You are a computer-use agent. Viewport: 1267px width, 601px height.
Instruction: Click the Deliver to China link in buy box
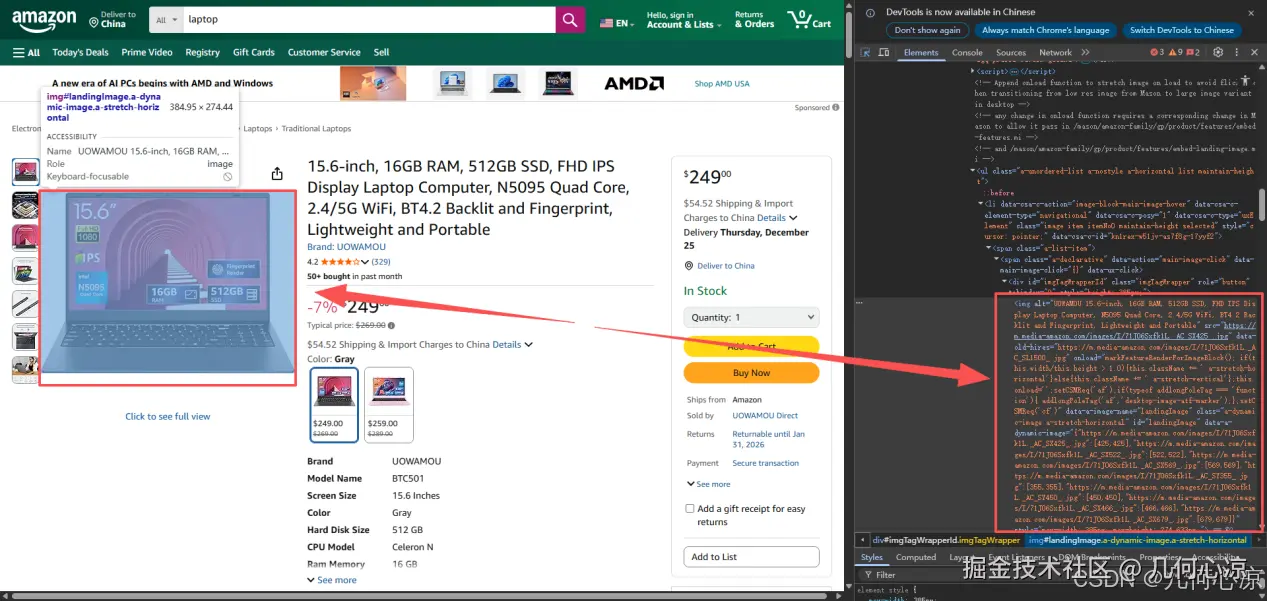[x=726, y=266]
